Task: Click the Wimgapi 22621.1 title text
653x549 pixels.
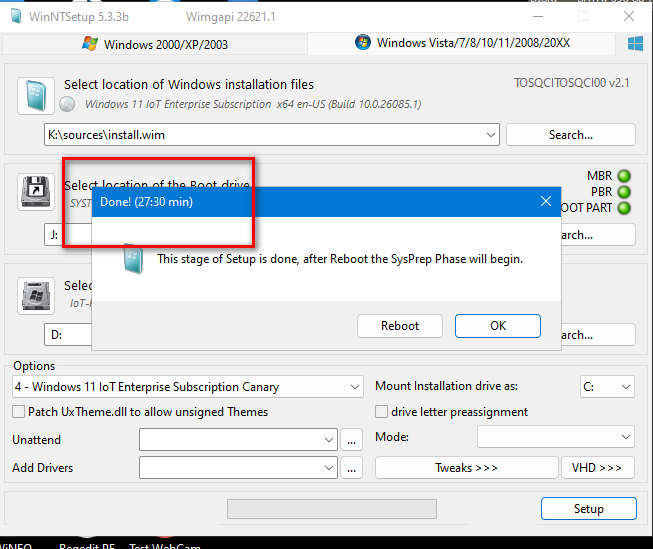Action: [x=230, y=17]
